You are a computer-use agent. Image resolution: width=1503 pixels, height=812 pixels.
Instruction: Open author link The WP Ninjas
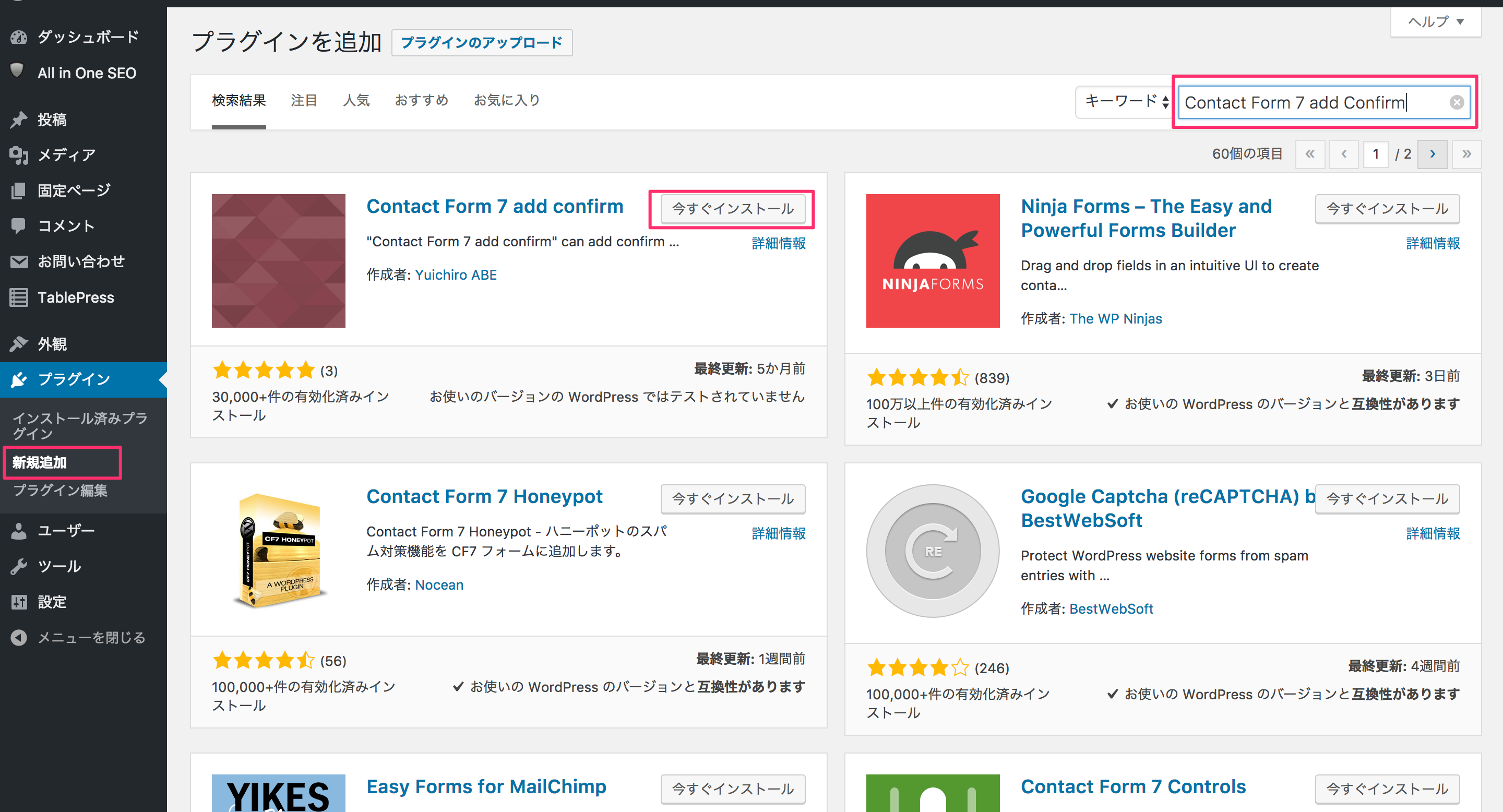click(1116, 319)
